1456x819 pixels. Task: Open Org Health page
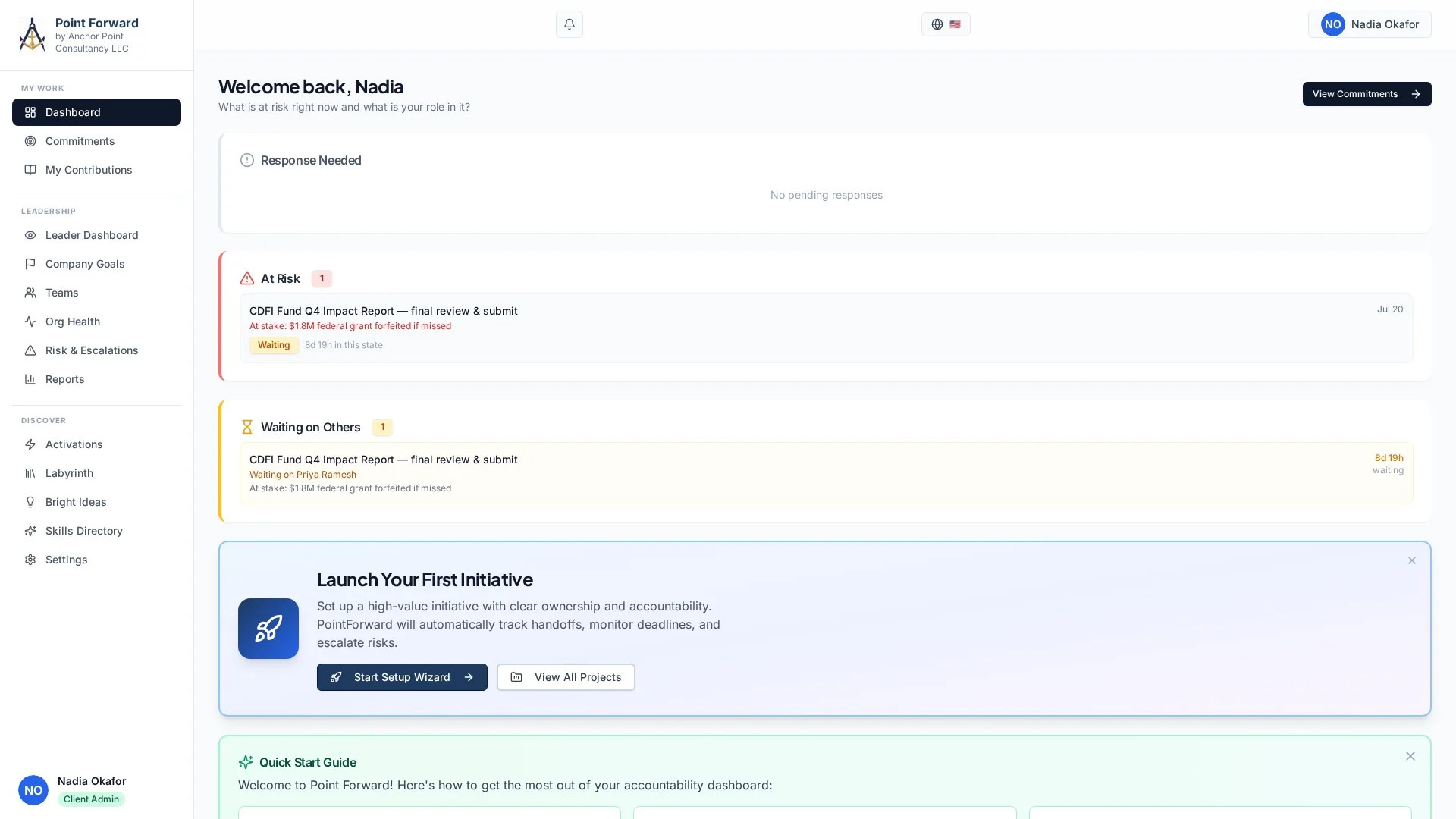(96, 322)
